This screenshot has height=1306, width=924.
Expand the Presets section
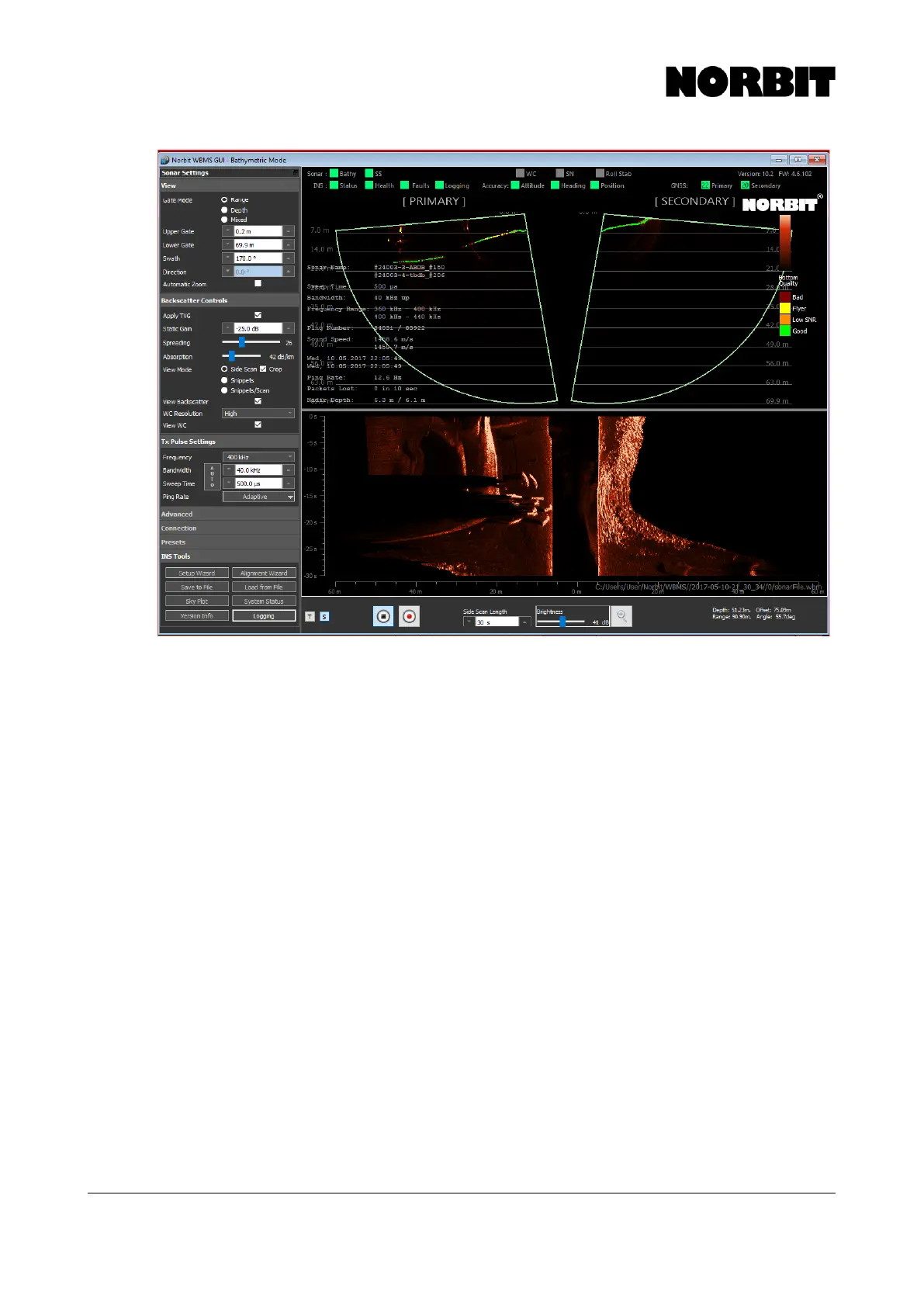pyautogui.click(x=229, y=542)
